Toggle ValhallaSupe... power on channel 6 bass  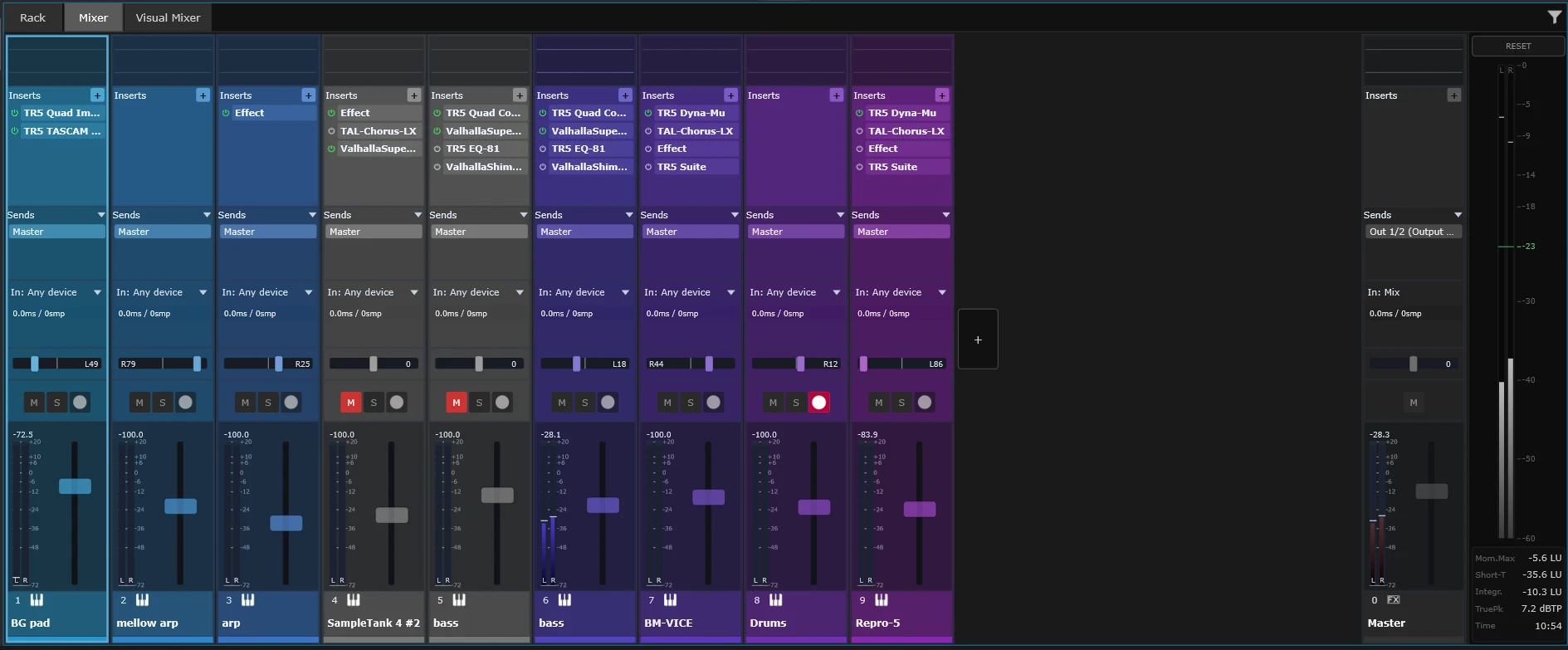(x=543, y=131)
